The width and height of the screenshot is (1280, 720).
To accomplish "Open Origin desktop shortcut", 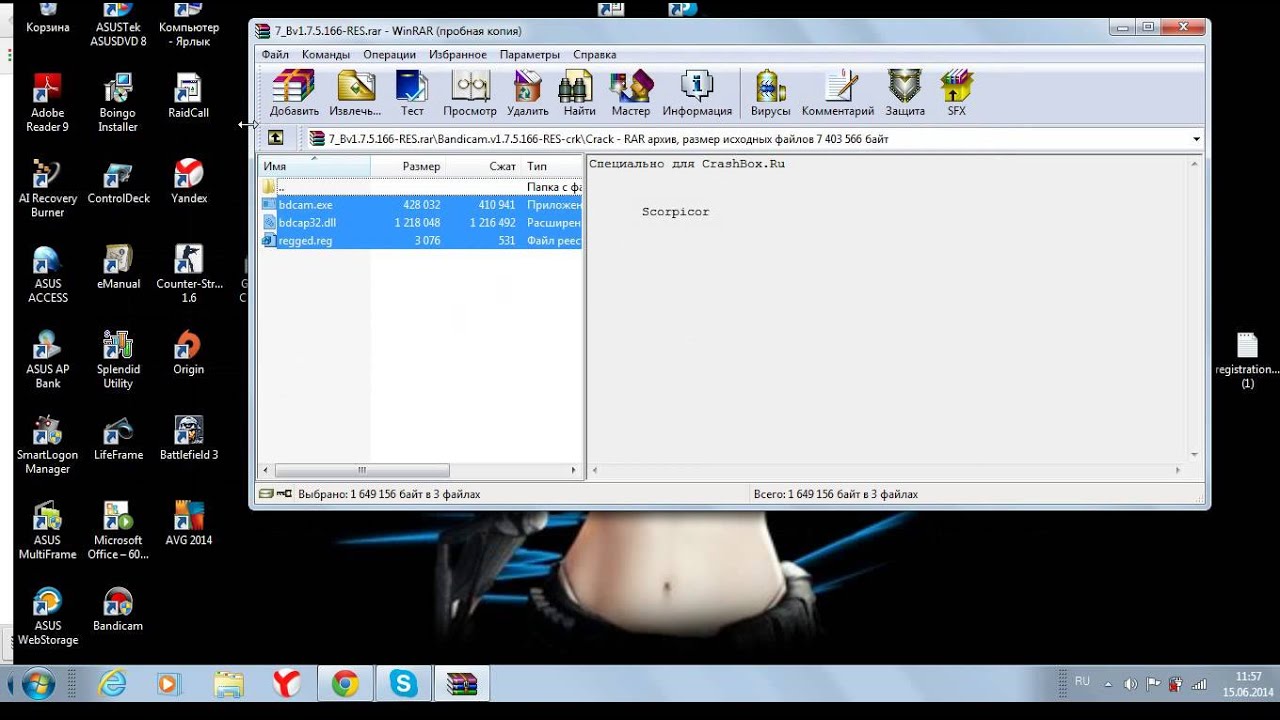I will [x=188, y=353].
